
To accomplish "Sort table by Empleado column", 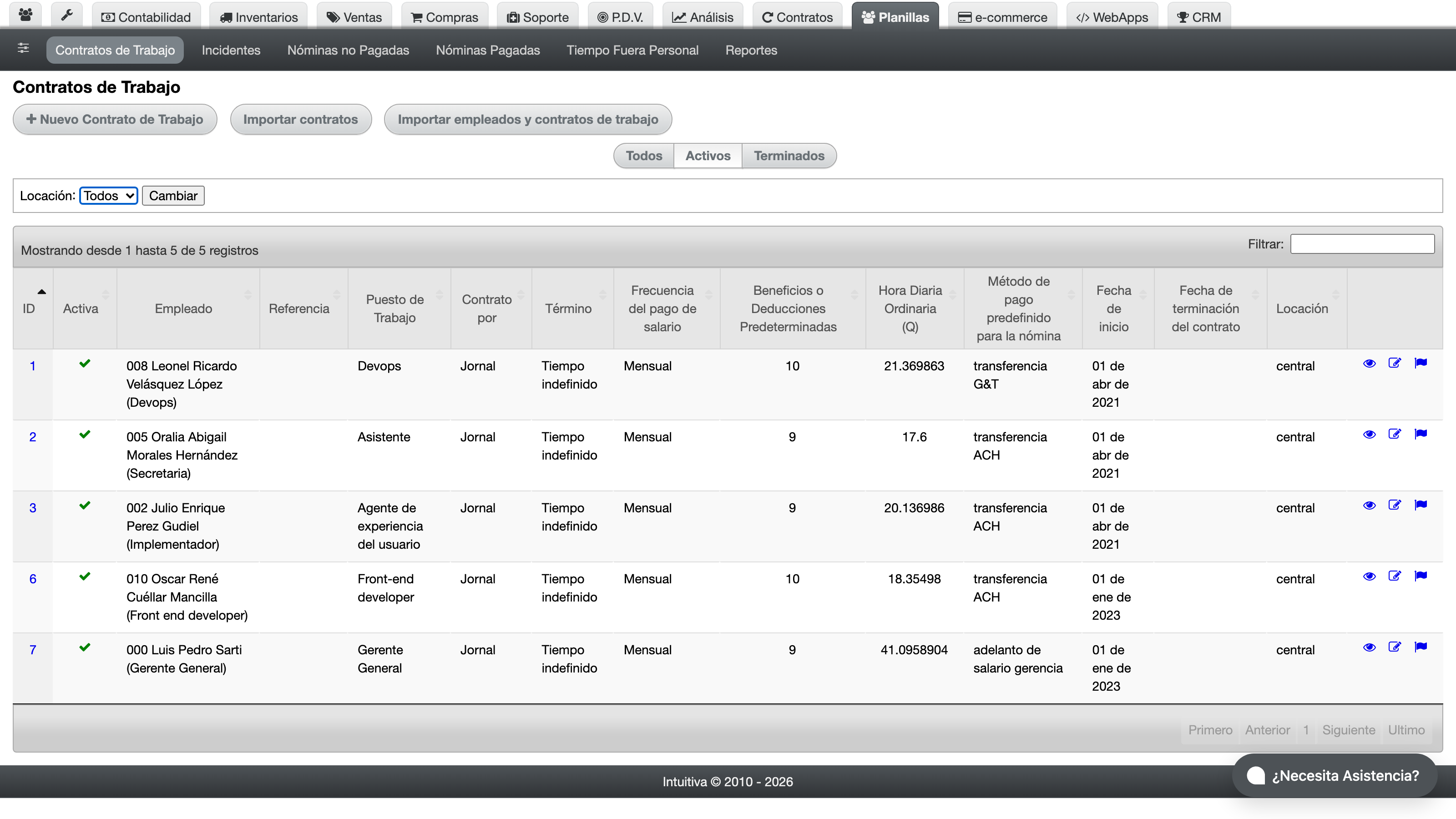I will [x=187, y=308].
